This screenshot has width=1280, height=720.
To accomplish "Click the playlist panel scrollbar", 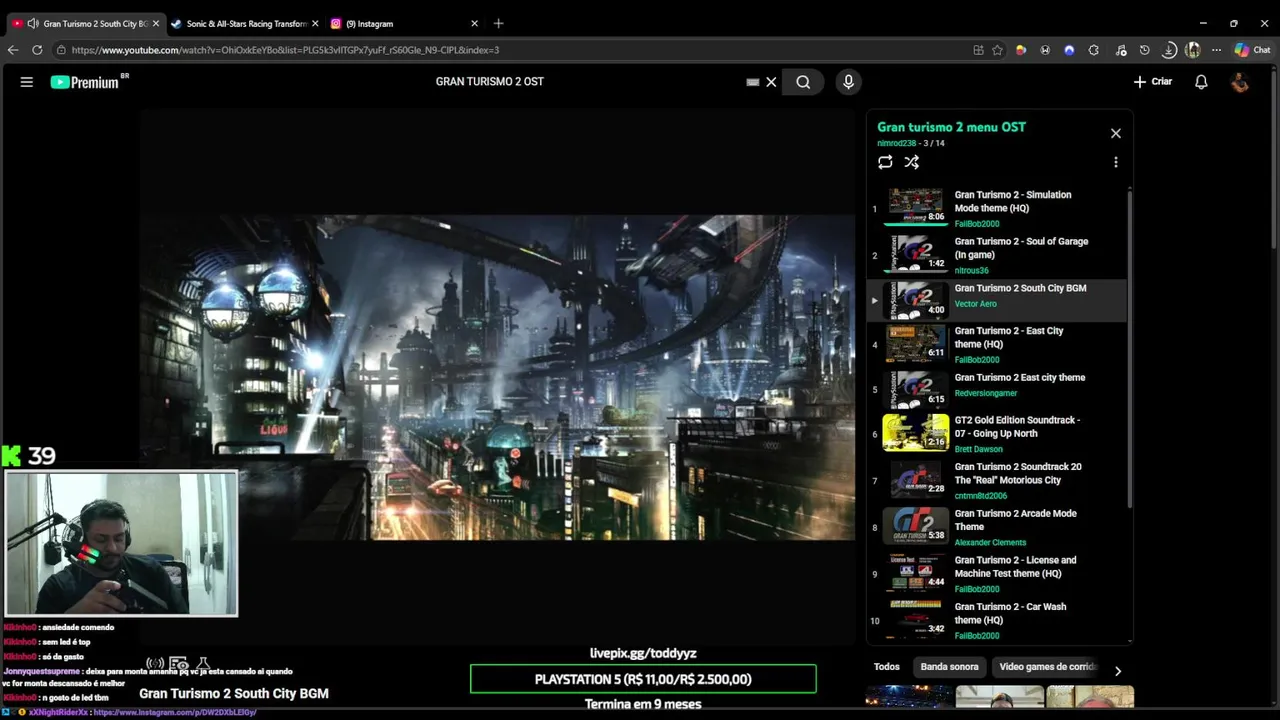I will pos(1130,350).
